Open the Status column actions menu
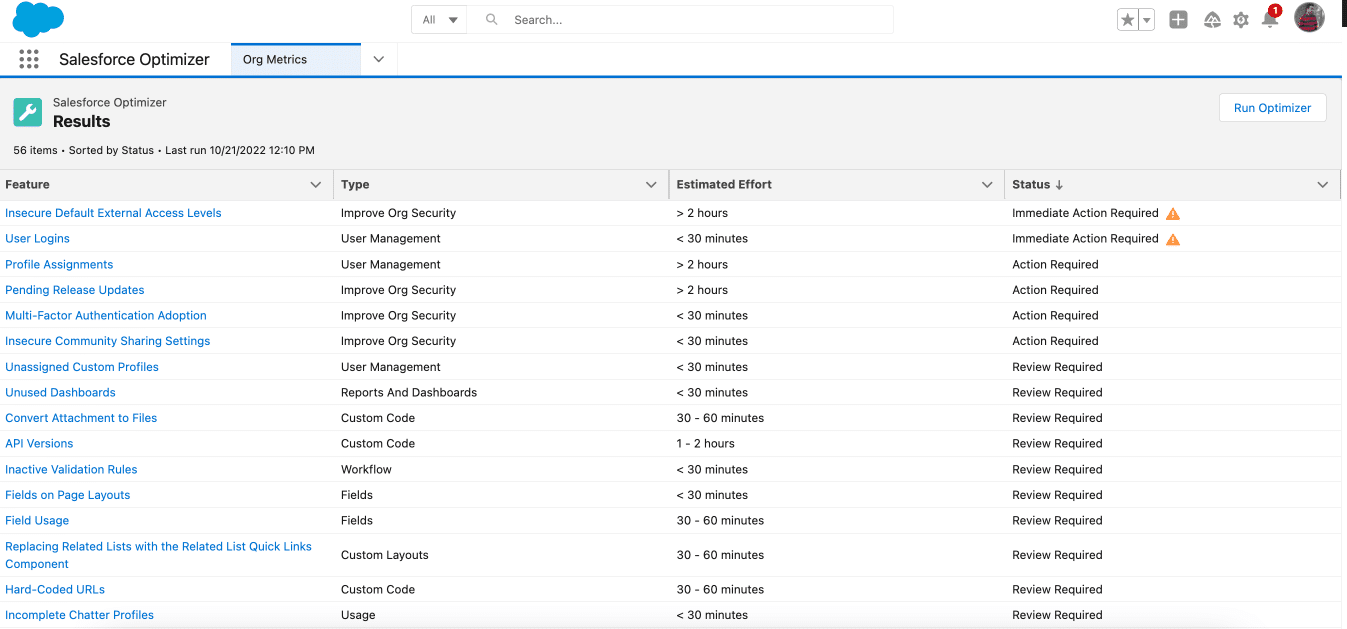This screenshot has height=629, width=1347. pos(1323,185)
